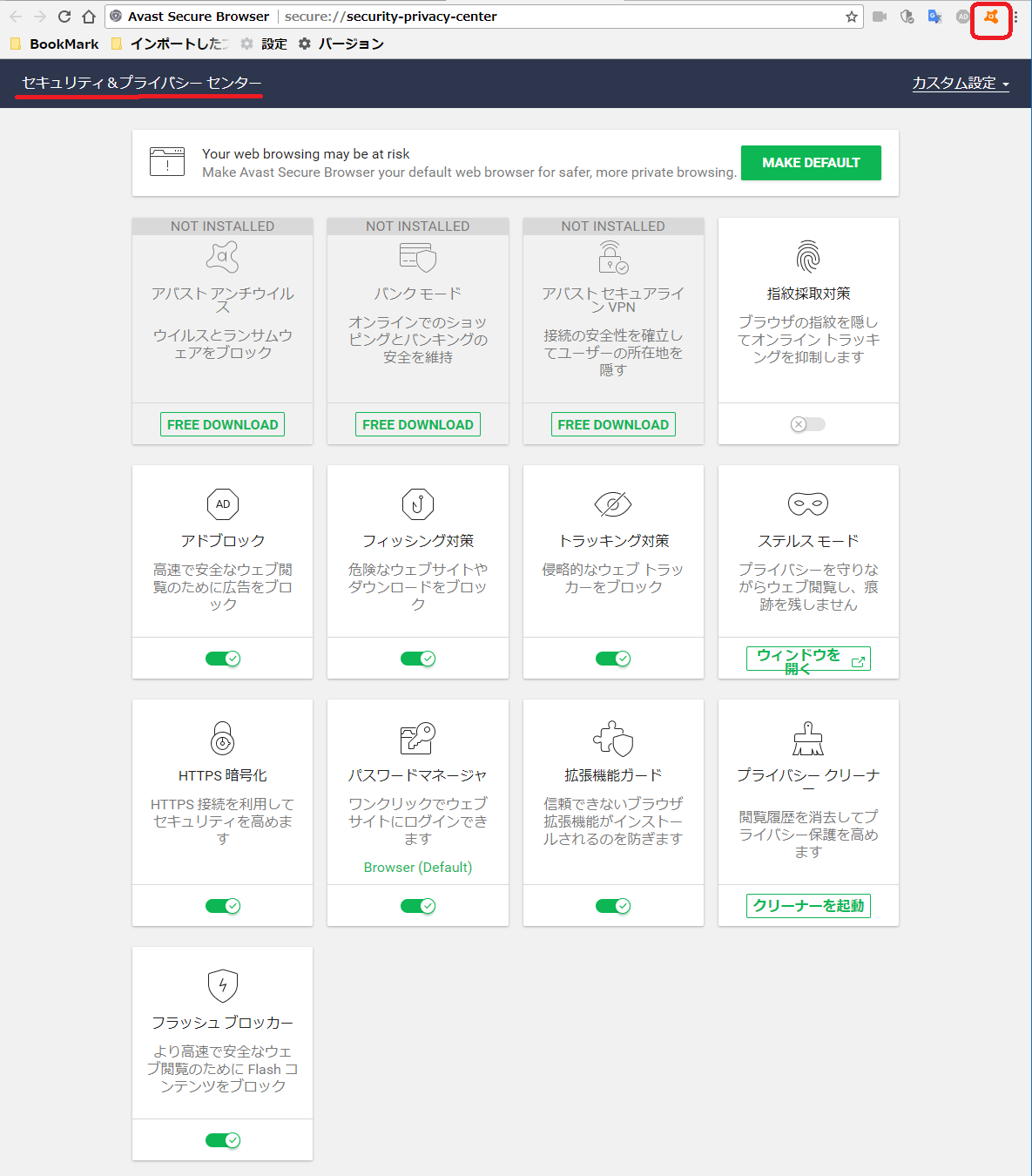The width and height of the screenshot is (1032, 1176).
Task: Switch off the トラッキング対策 toggle
Action: point(613,659)
